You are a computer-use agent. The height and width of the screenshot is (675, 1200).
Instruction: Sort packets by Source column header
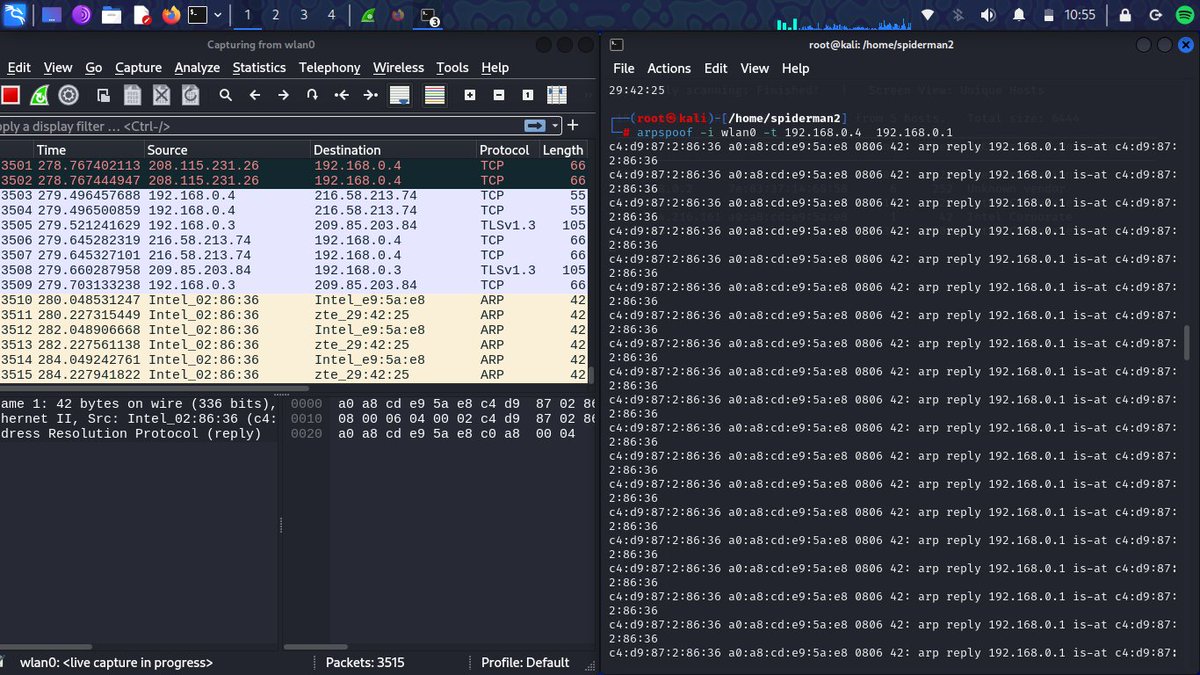227,150
